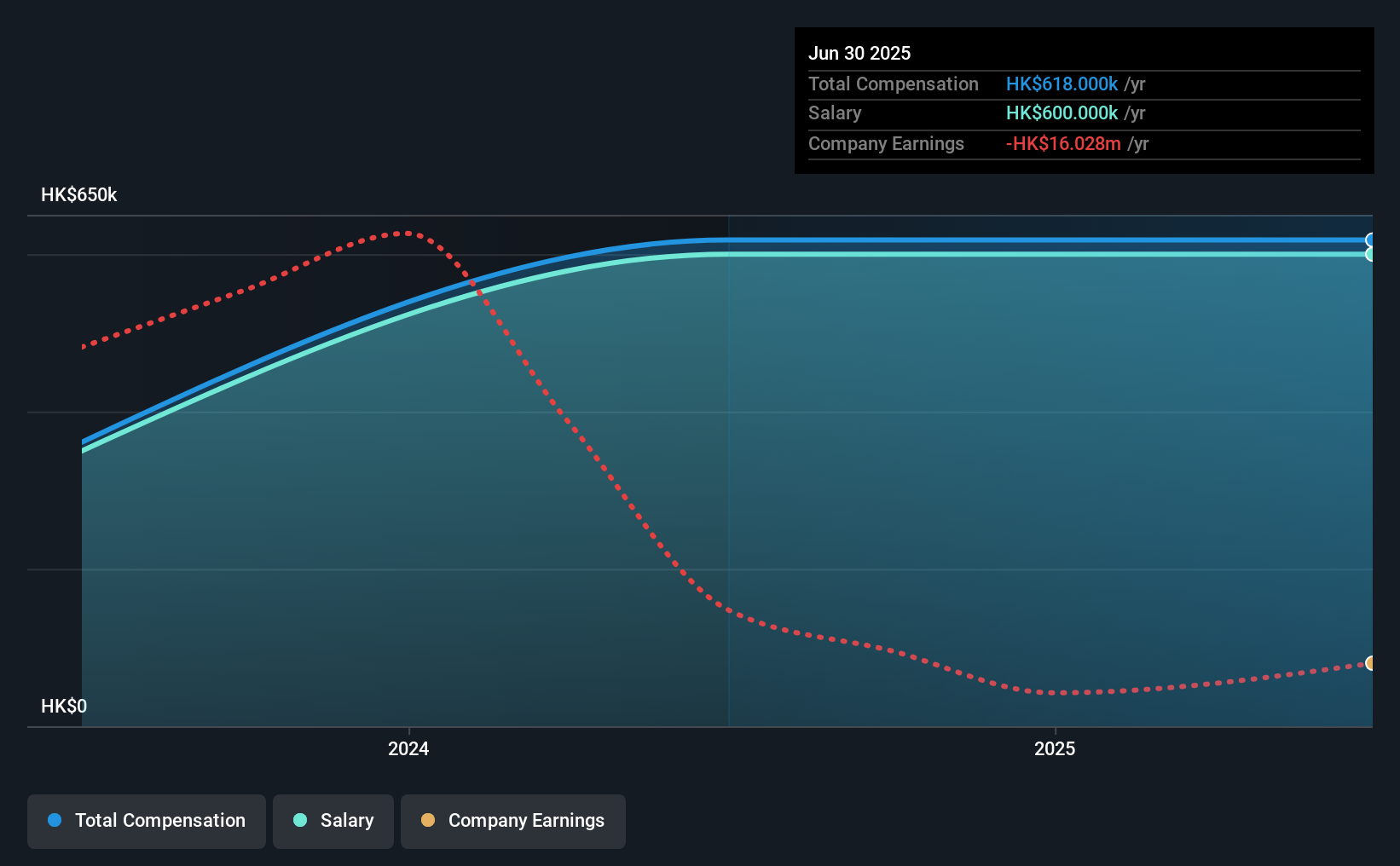This screenshot has width=1400, height=866.
Task: Toggle the Salary legend button
Action: pyautogui.click(x=333, y=821)
